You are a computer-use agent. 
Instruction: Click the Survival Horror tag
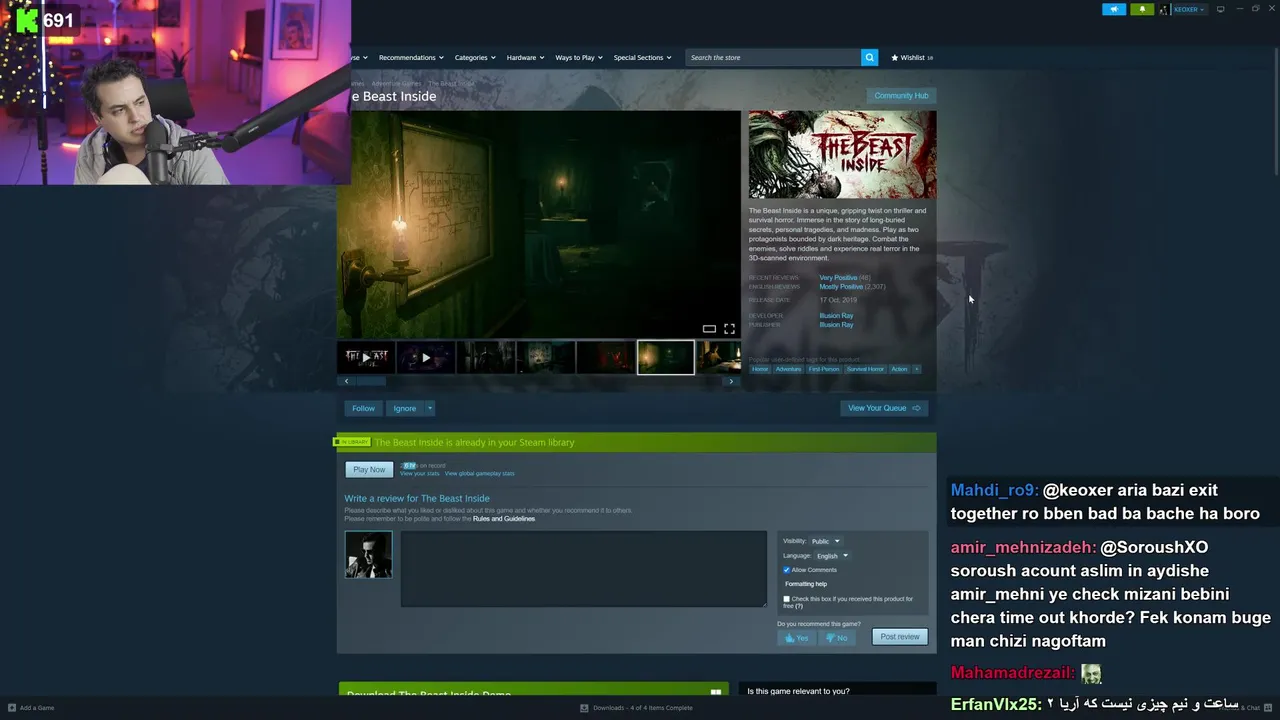[x=865, y=369]
